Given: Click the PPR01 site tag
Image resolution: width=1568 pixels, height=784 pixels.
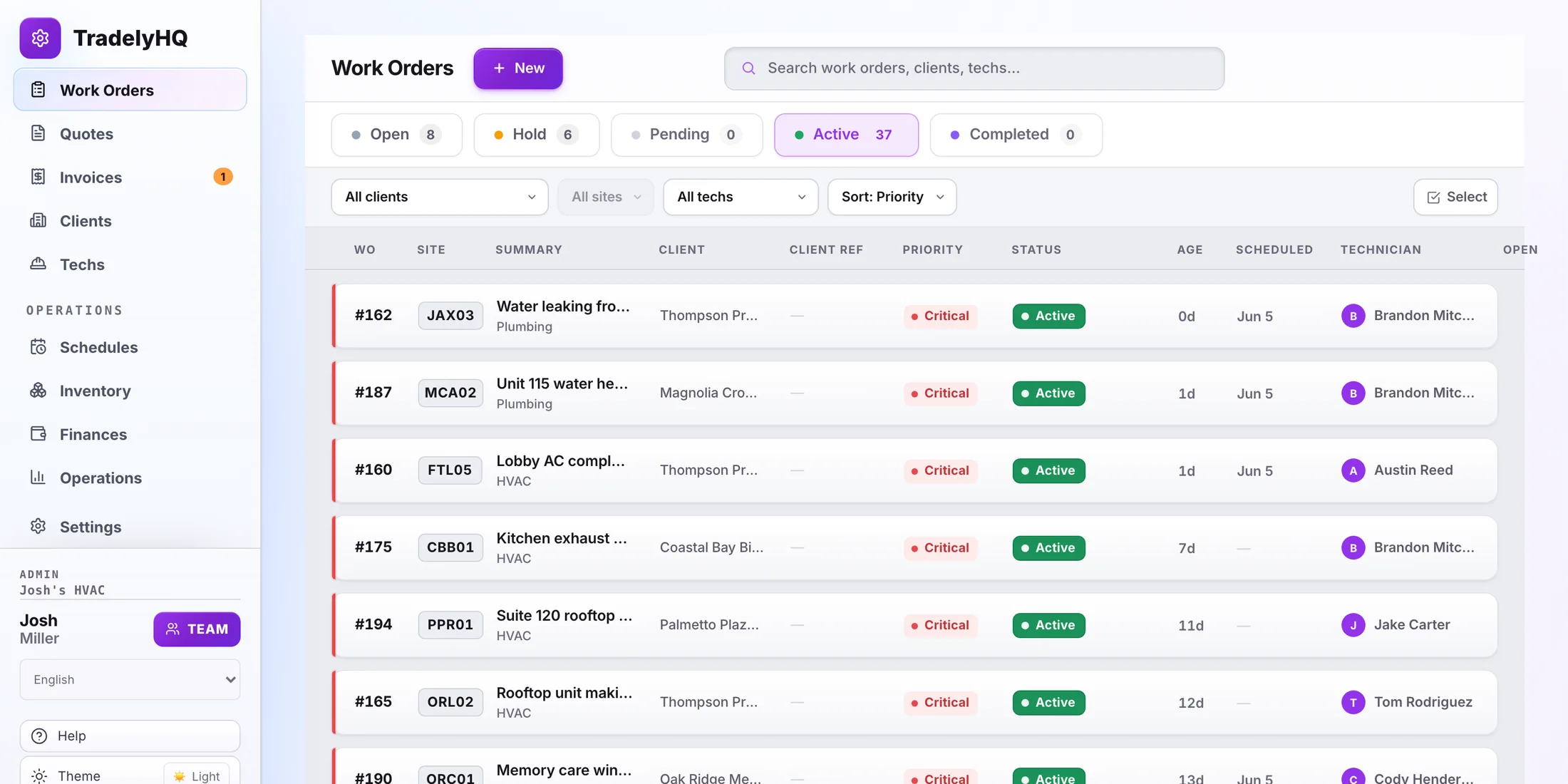Looking at the screenshot, I should click(x=450, y=625).
